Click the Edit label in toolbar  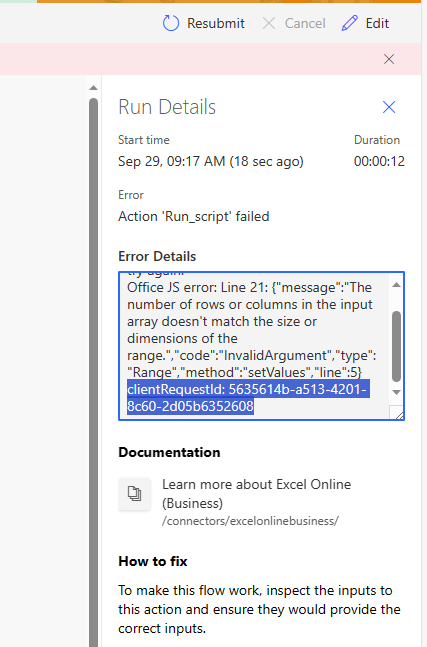click(x=377, y=23)
